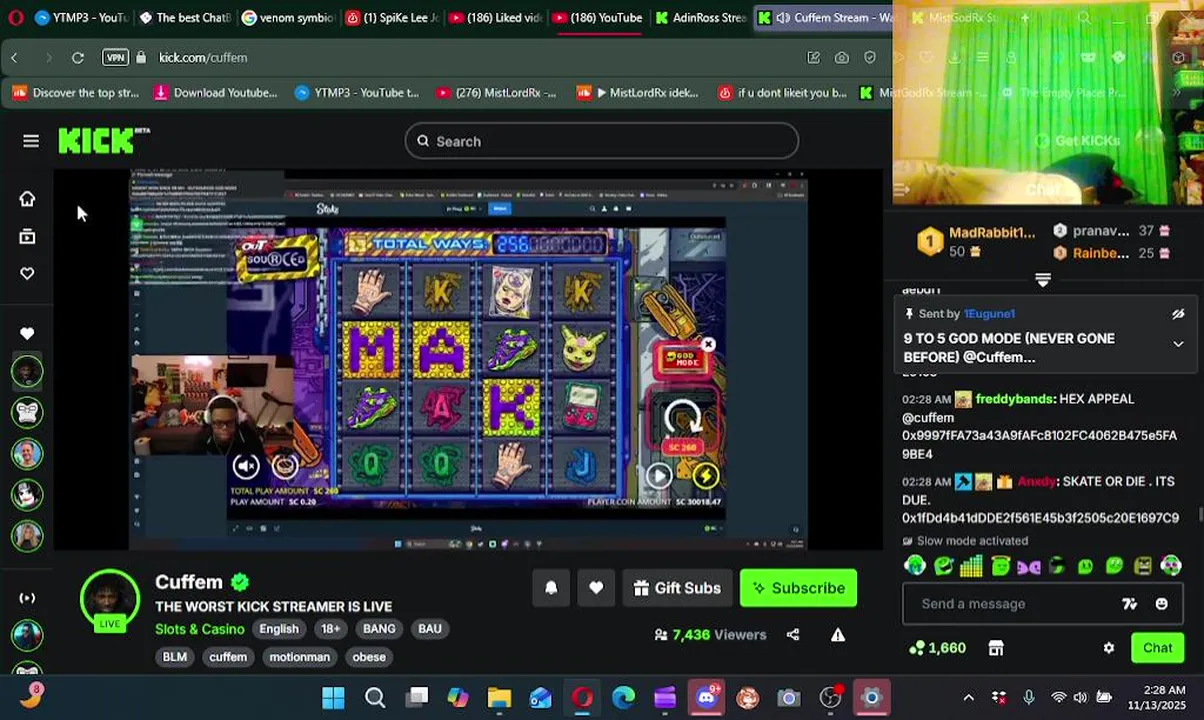The height and width of the screenshot is (720, 1204).
Task: Toggle the VPN badge in address bar
Action: [116, 57]
